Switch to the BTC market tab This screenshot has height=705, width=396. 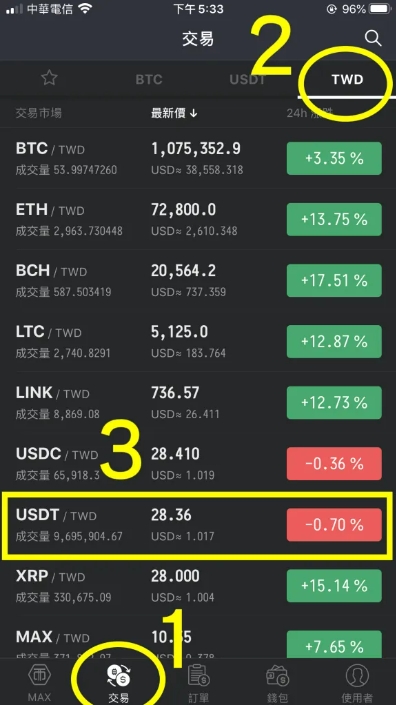(x=149, y=80)
